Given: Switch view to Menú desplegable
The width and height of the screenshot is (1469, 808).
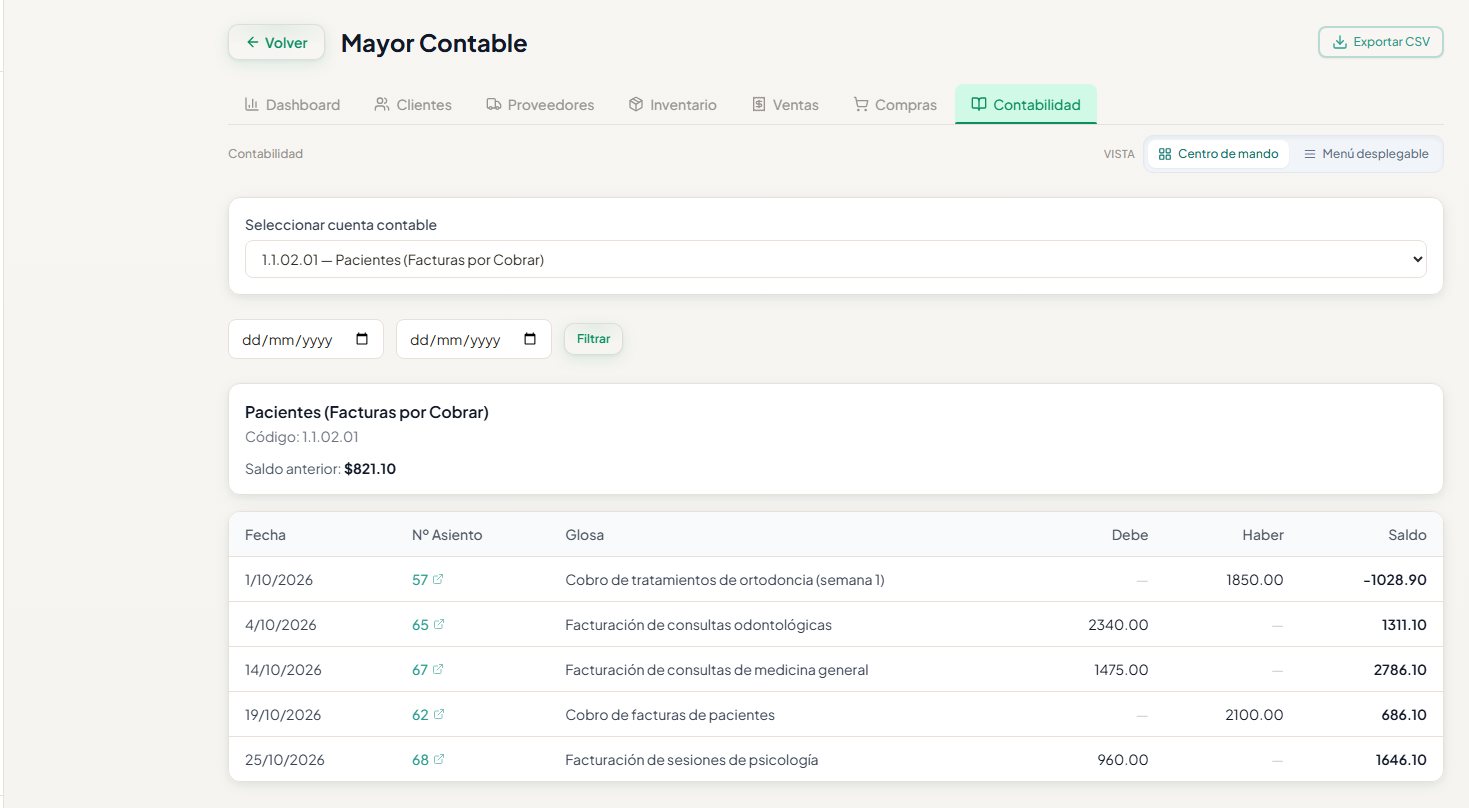Looking at the screenshot, I should click(1366, 154).
